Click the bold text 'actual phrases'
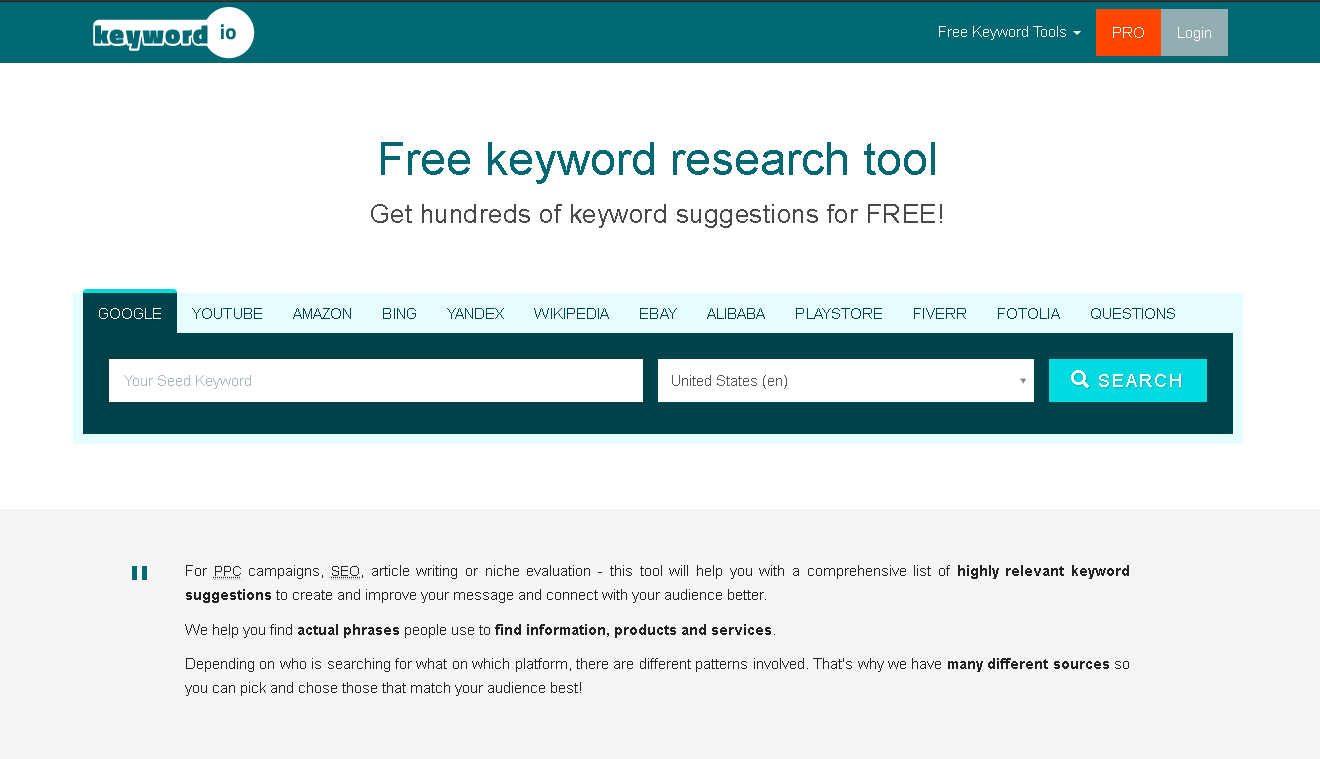 pyautogui.click(x=348, y=630)
